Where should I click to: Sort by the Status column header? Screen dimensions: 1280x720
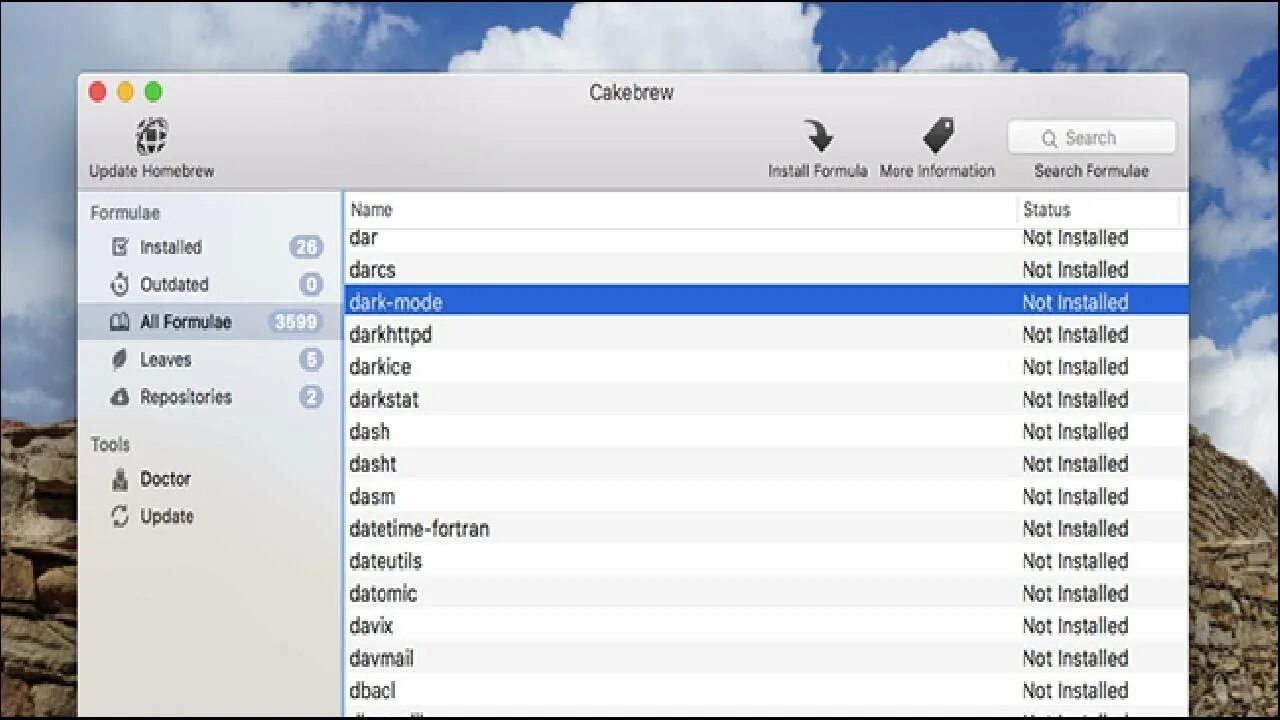tap(1046, 210)
